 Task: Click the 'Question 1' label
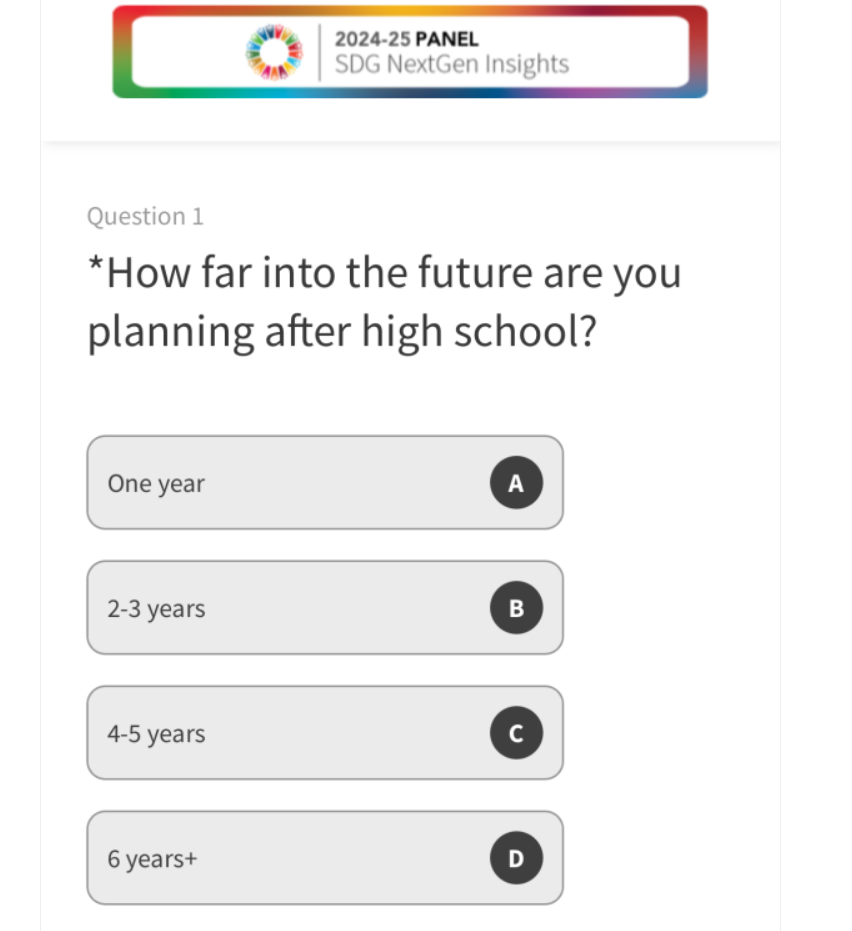click(x=145, y=216)
